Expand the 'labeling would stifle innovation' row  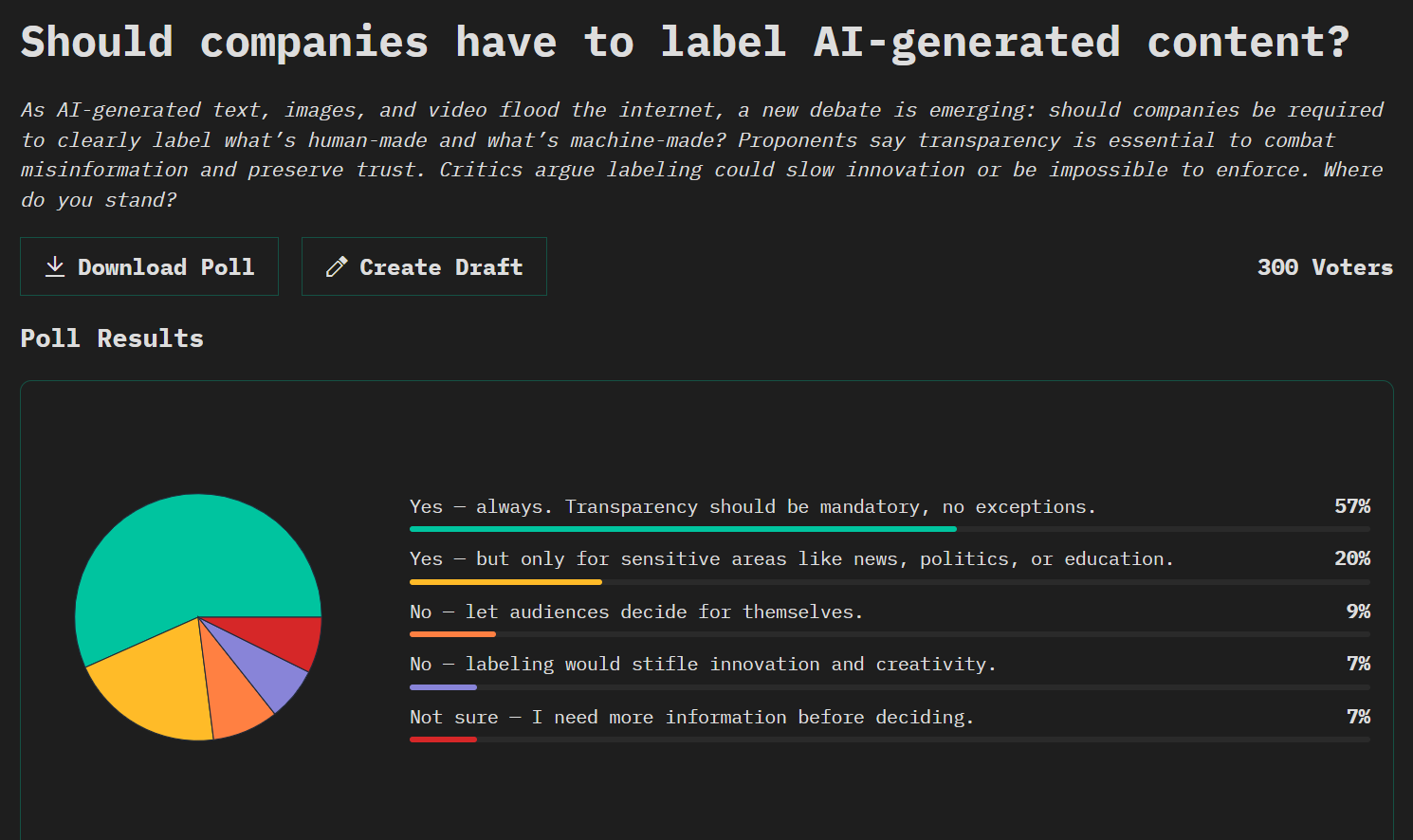point(704,664)
